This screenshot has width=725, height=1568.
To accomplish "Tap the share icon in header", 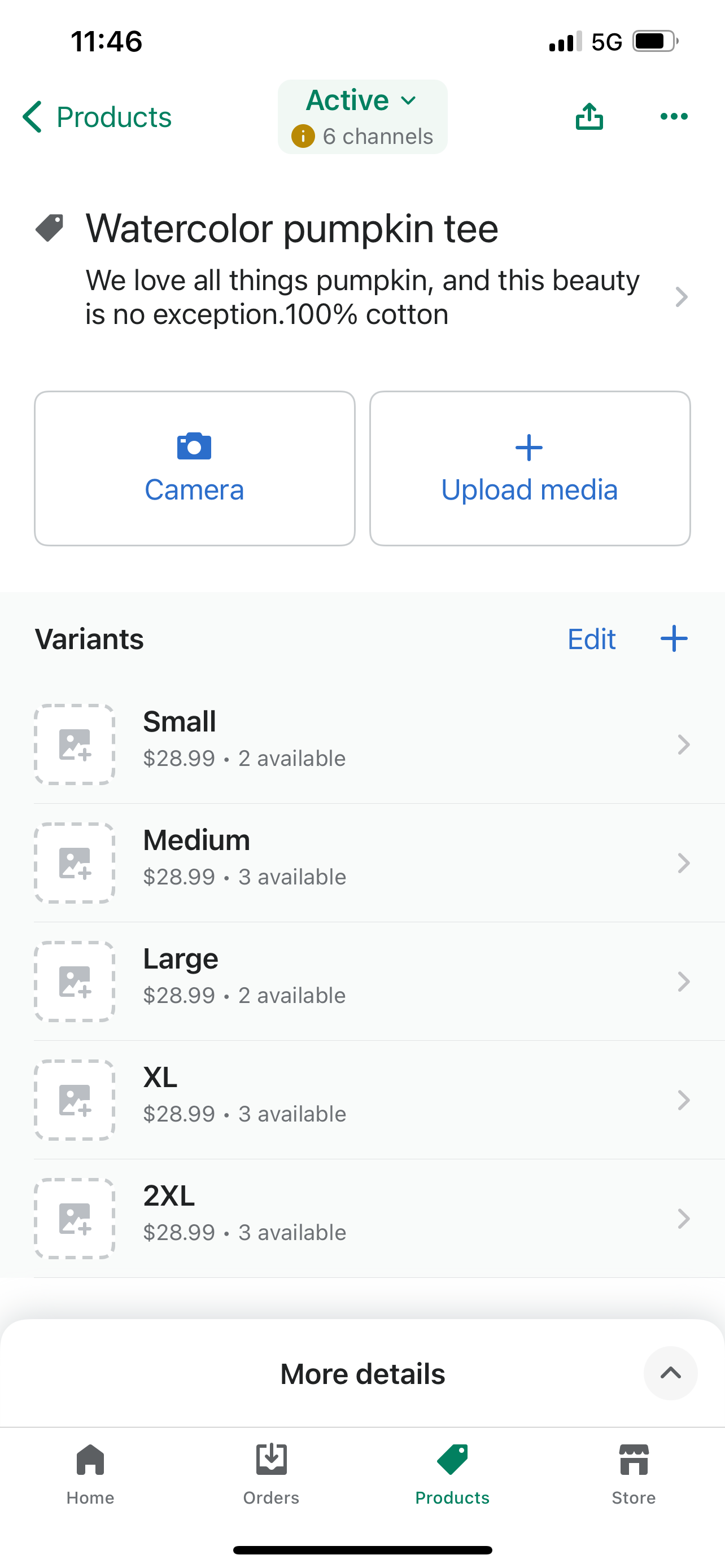I will pyautogui.click(x=589, y=116).
